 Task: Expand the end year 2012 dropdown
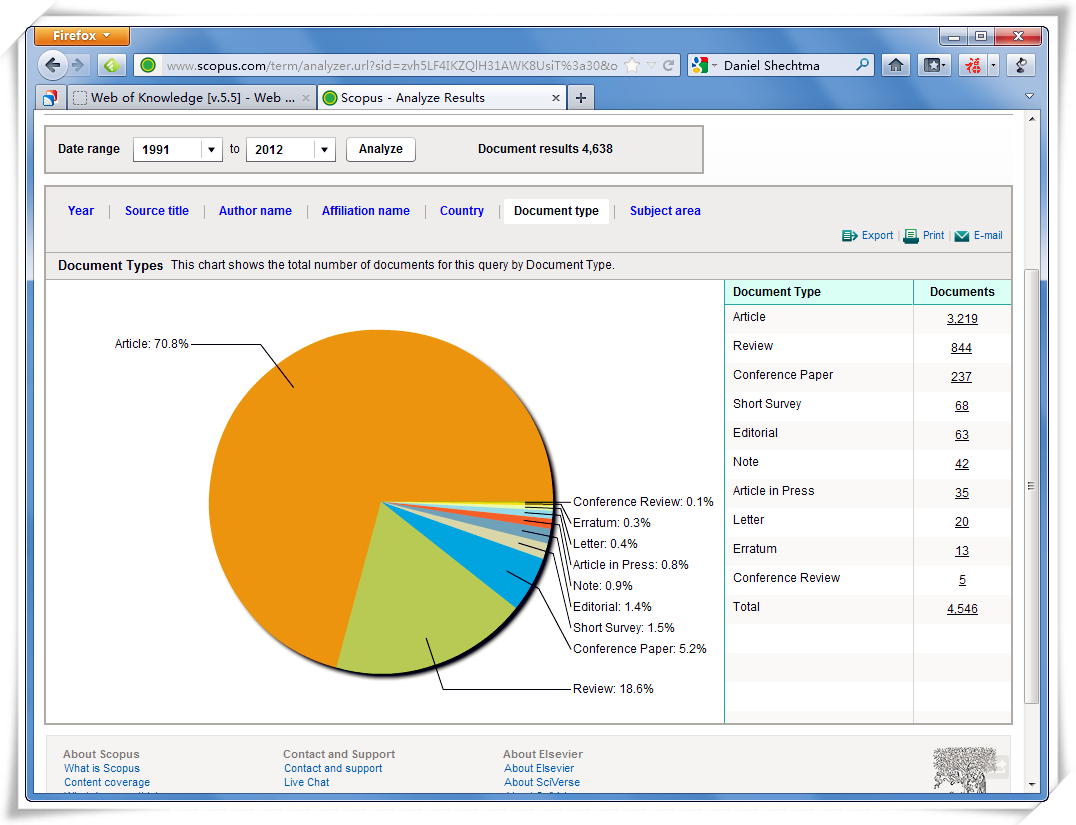[324, 149]
